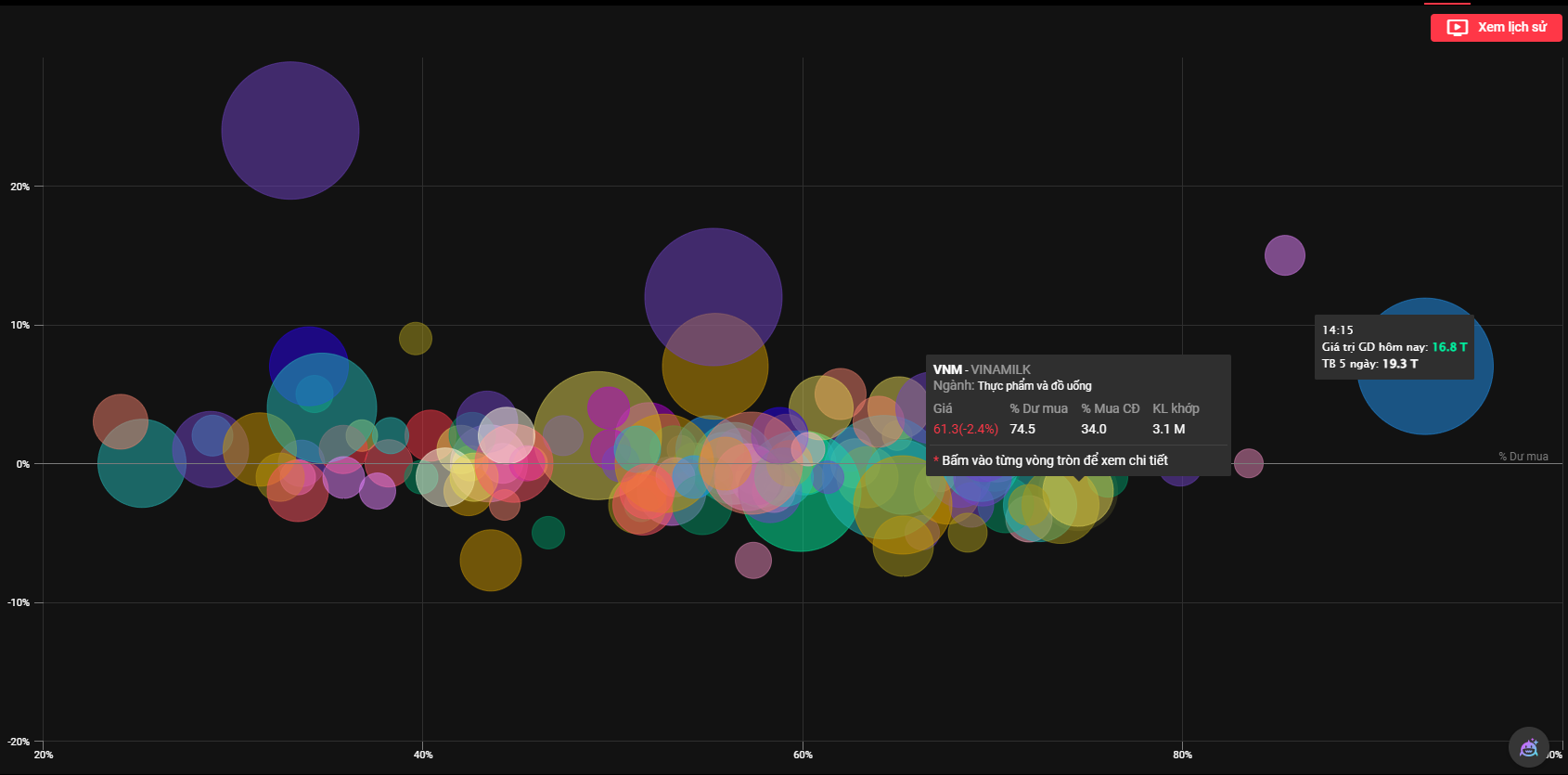The image size is (1568, 775).
Task: Select the largest purple bubble above 20%
Action: tap(290, 130)
